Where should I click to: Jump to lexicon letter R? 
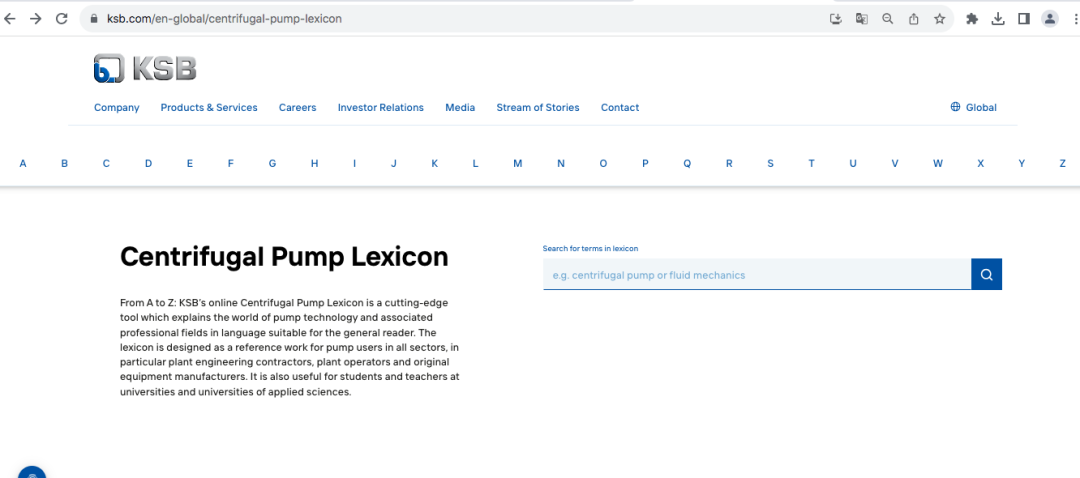pyautogui.click(x=729, y=163)
